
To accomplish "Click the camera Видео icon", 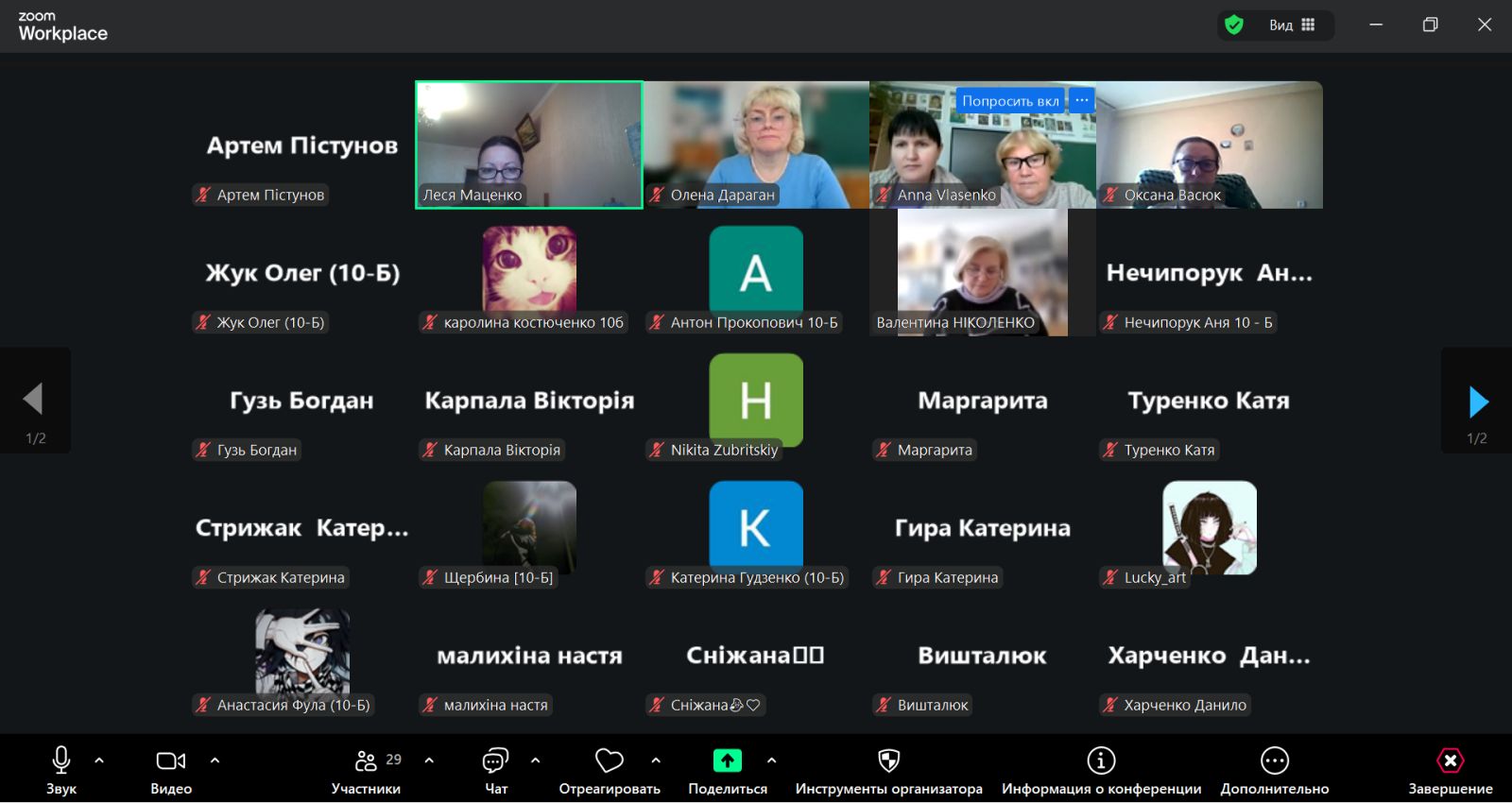I will [171, 760].
